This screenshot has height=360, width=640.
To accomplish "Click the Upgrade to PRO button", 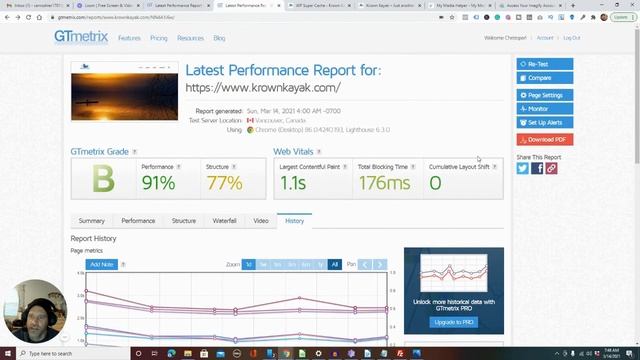I will pyautogui.click(x=453, y=322).
